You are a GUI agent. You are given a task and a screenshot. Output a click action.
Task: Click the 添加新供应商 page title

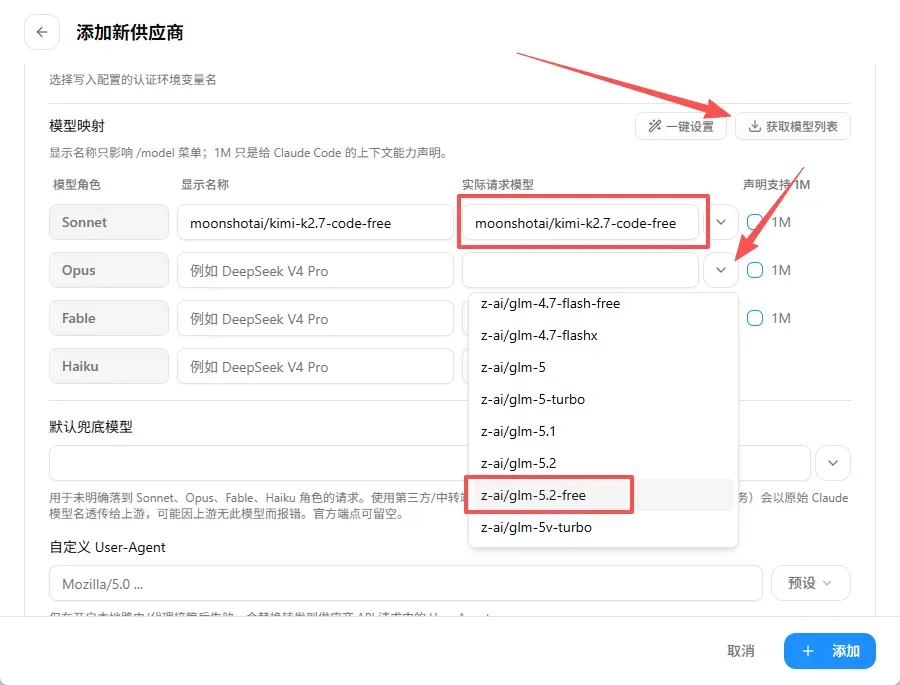click(x=130, y=33)
